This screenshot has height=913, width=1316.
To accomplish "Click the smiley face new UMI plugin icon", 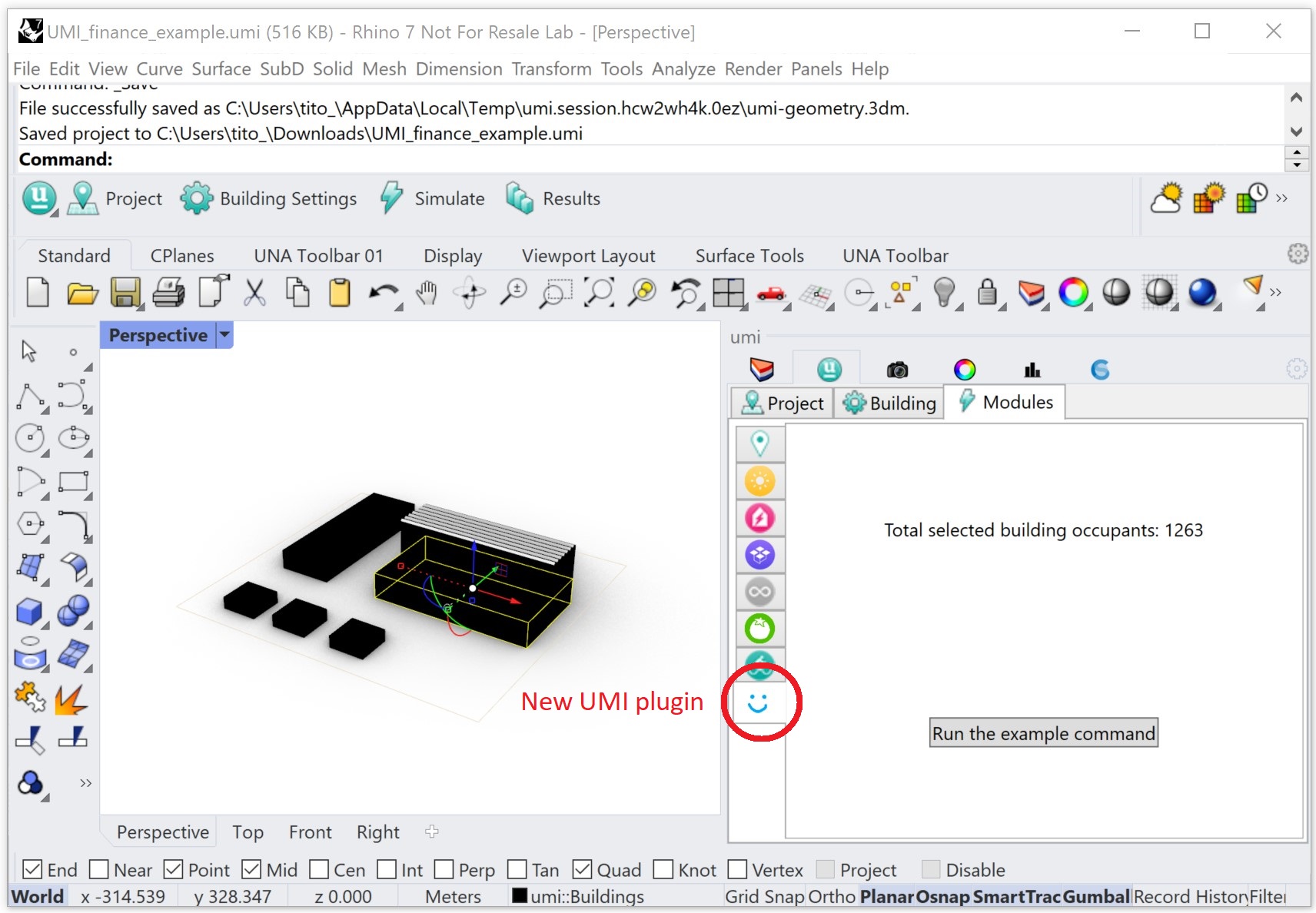I will point(758,702).
